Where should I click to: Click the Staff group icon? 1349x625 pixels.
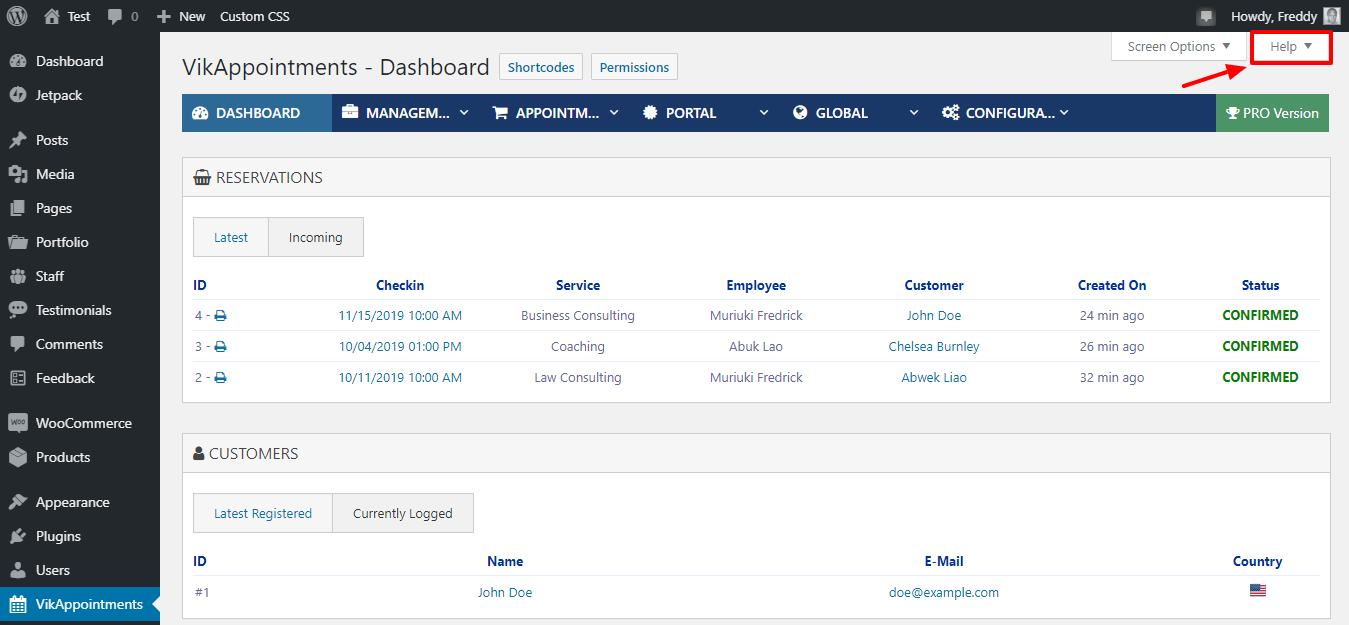18,276
